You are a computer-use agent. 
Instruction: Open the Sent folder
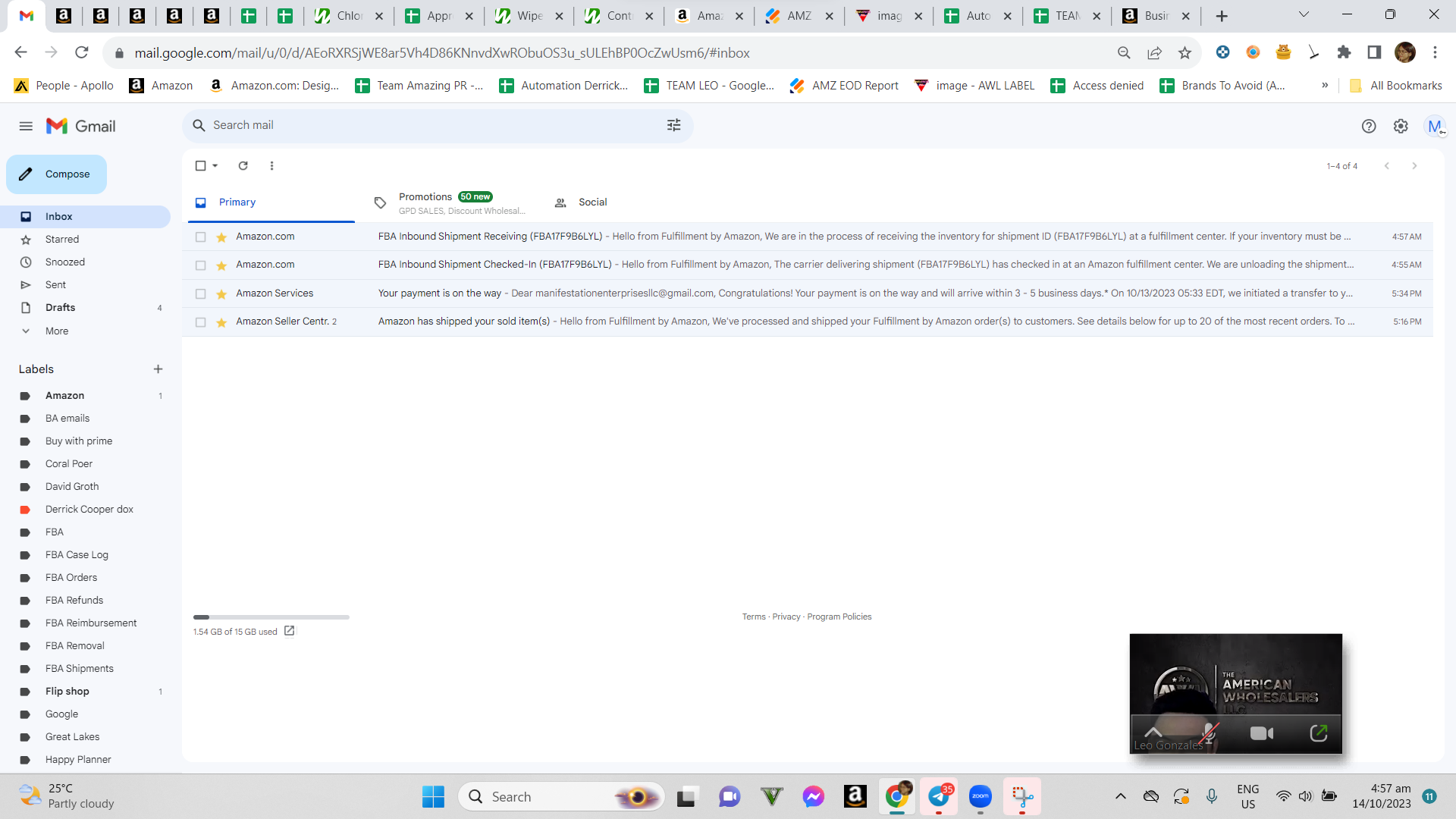tap(55, 285)
